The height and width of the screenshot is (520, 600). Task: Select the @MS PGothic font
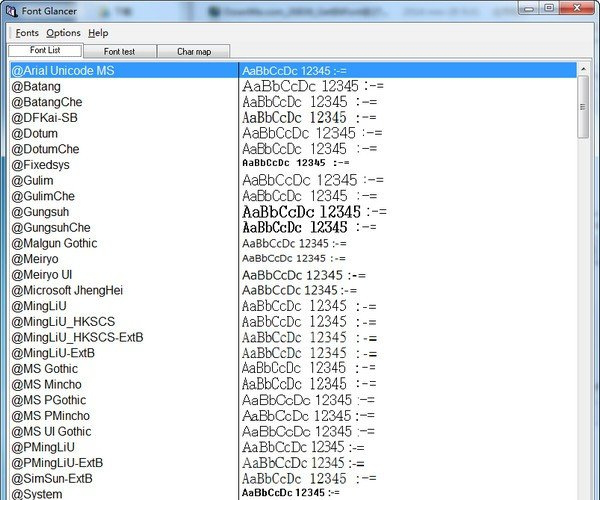point(49,400)
